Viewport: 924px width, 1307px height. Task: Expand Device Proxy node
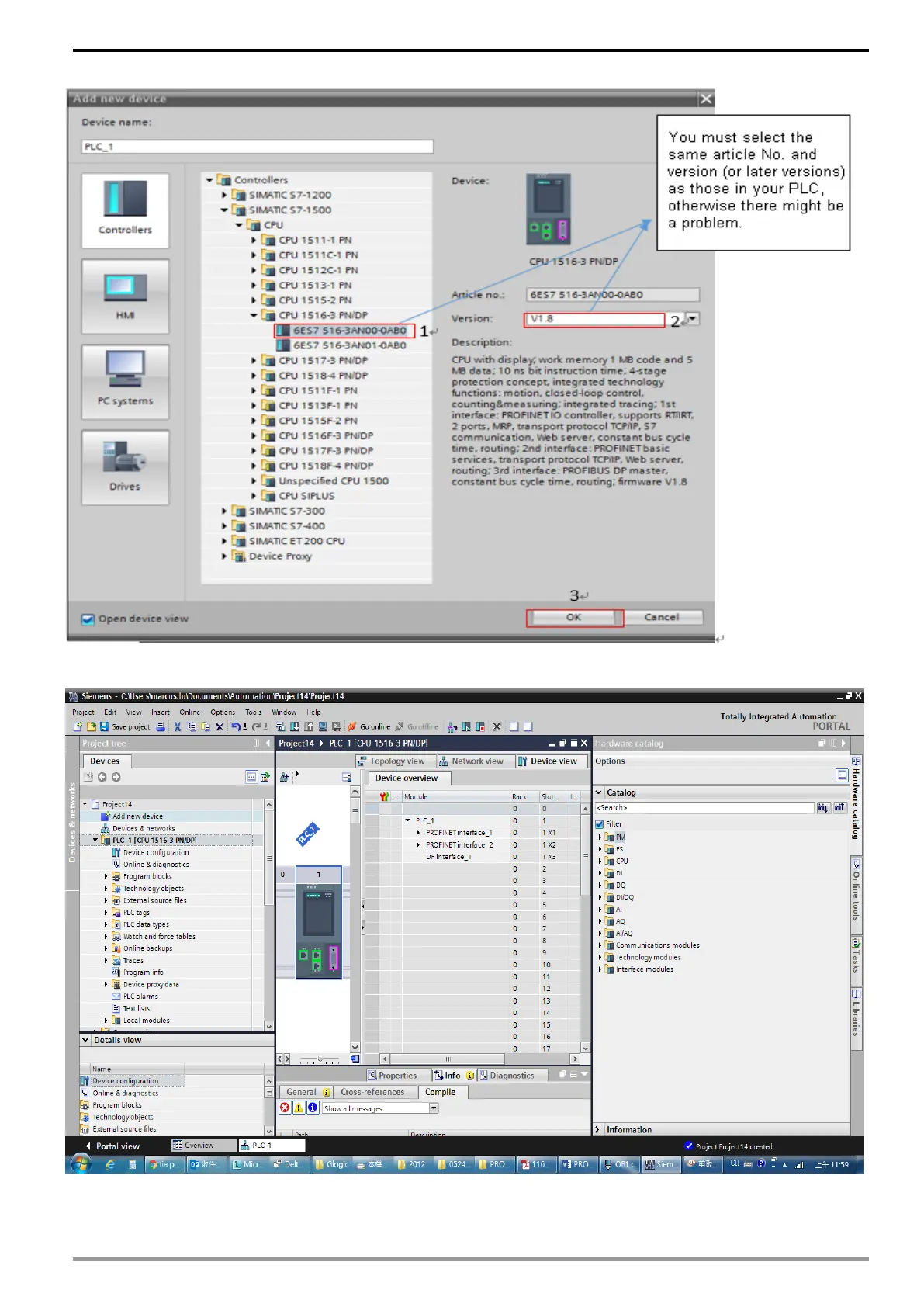[224, 556]
